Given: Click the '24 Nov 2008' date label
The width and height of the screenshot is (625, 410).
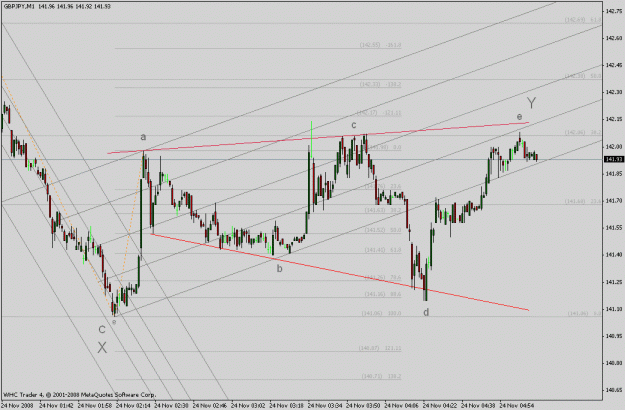Looking at the screenshot, I should point(17,405).
